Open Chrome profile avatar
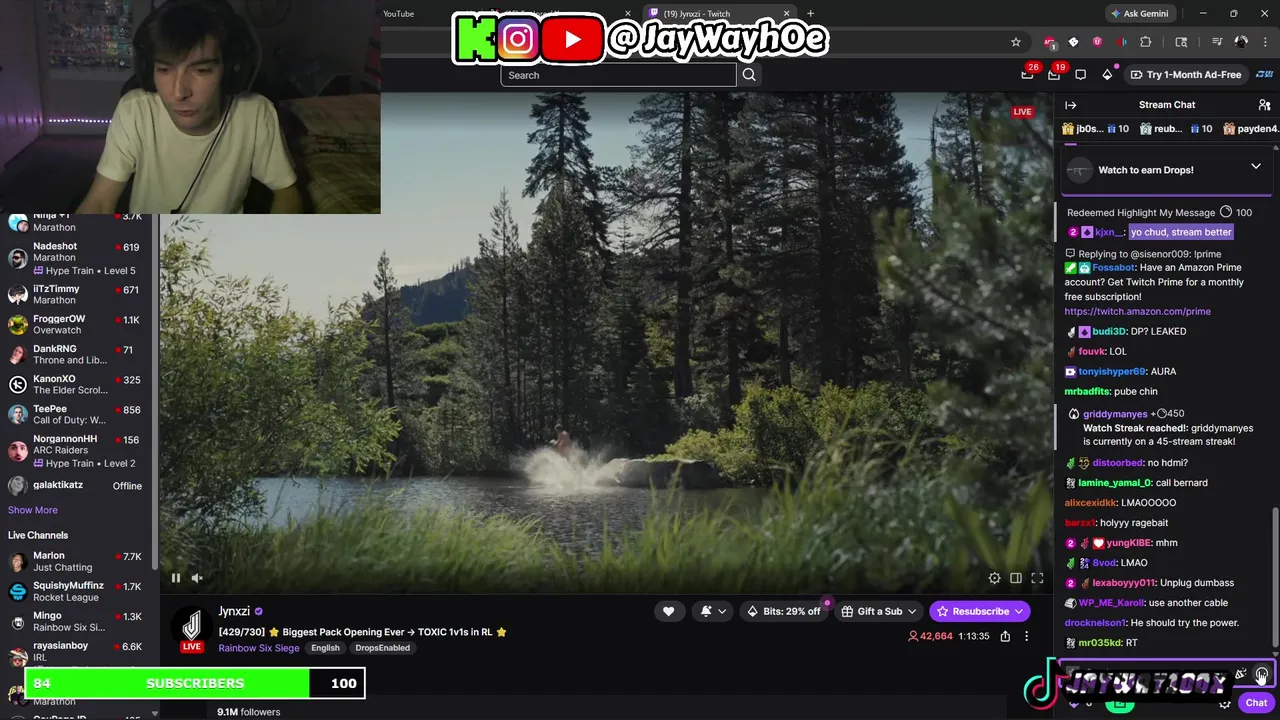This screenshot has width=1280, height=720. tap(1241, 42)
